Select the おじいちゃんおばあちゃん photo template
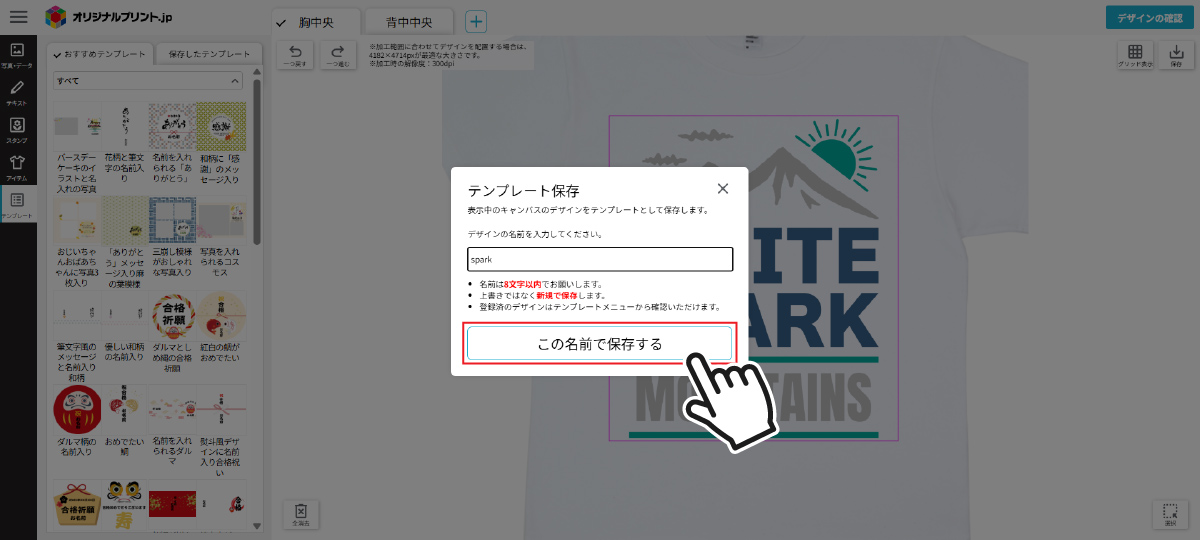Screen dimensions: 1200x540 pos(77,243)
